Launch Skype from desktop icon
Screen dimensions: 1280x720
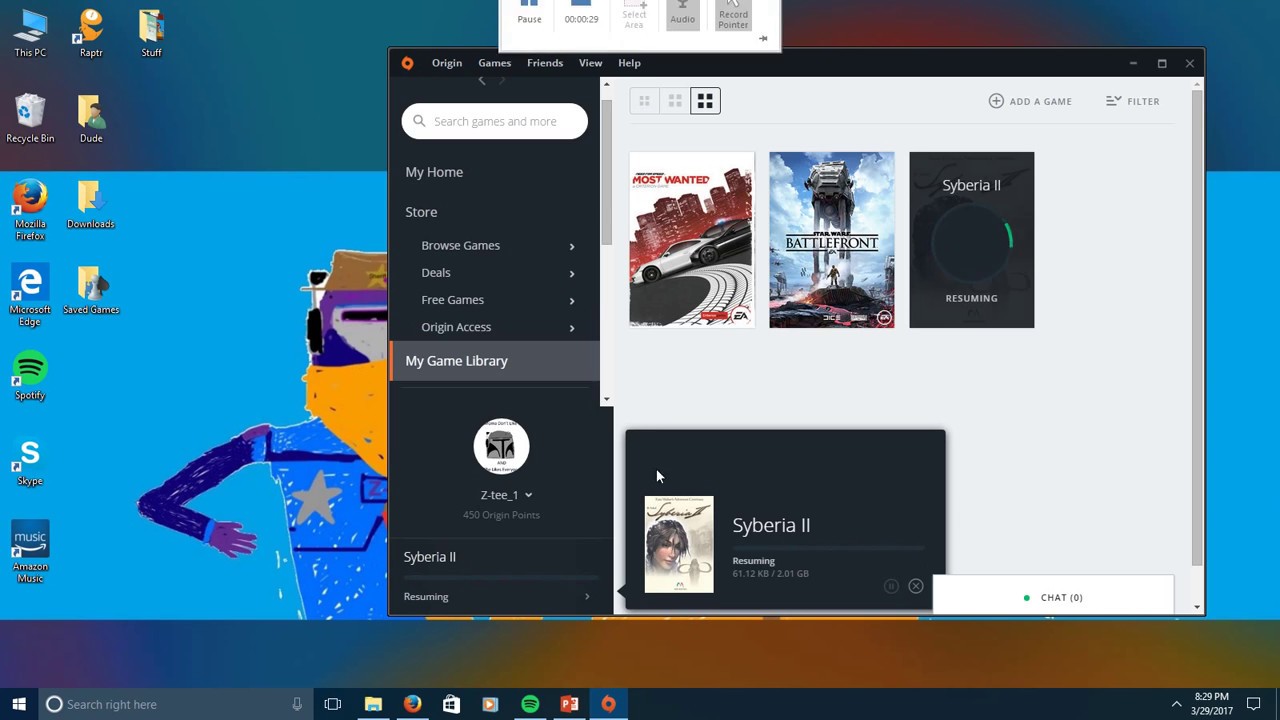pos(30,462)
